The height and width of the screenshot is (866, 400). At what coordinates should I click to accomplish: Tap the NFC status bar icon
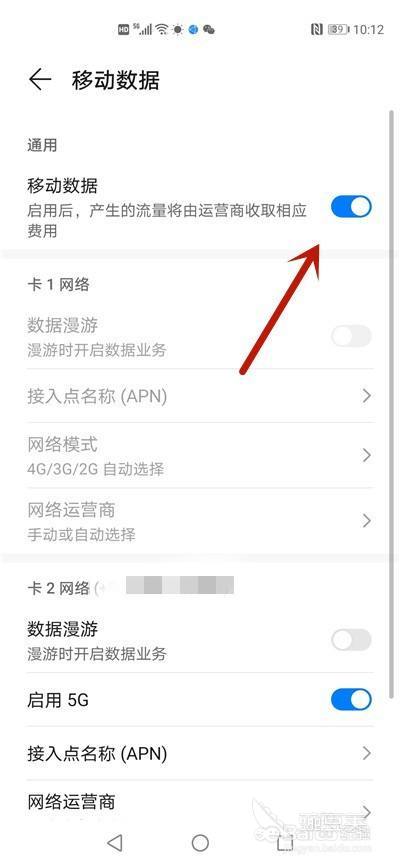316,29
